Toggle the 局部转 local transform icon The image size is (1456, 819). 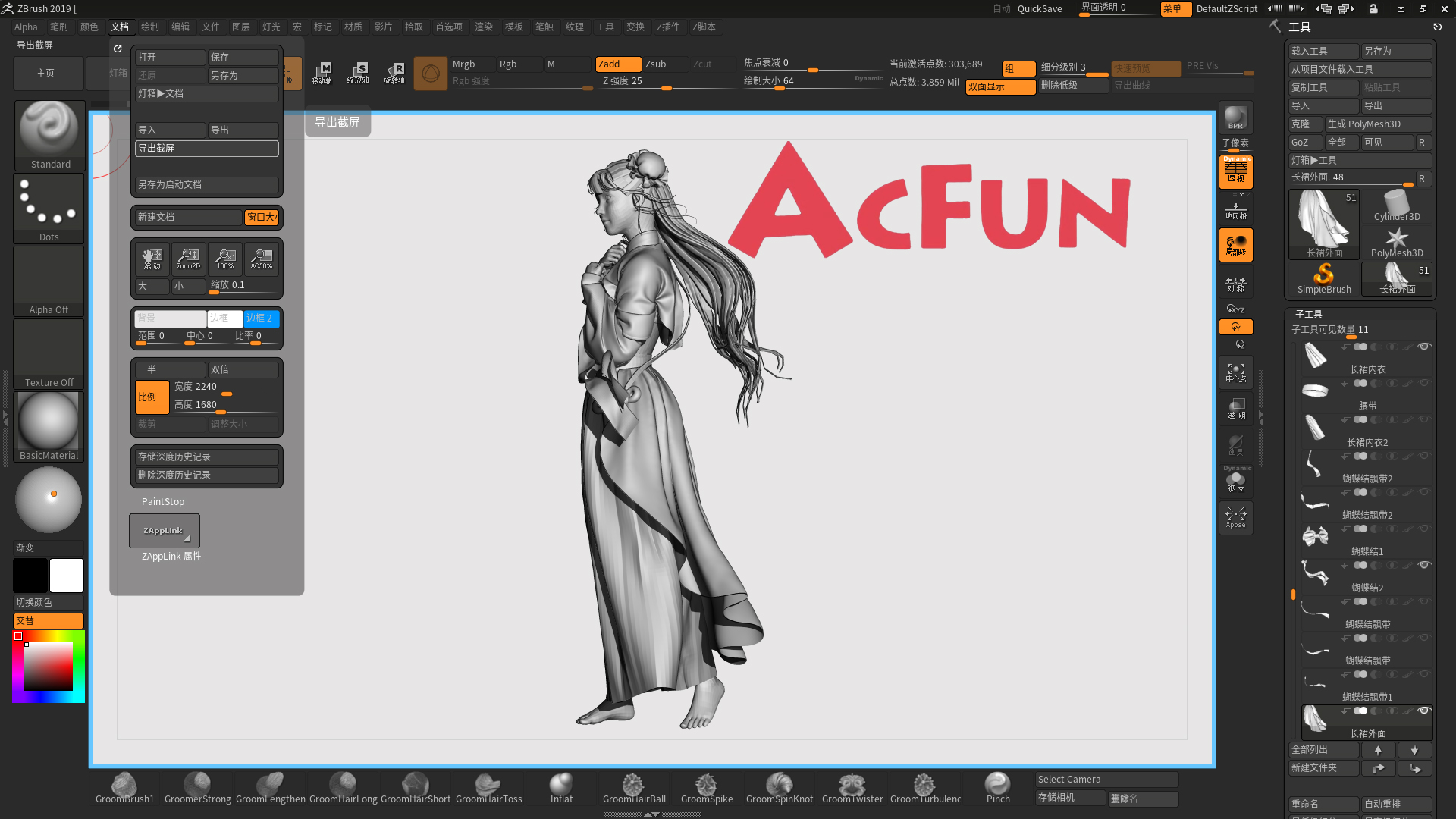coord(1235,245)
